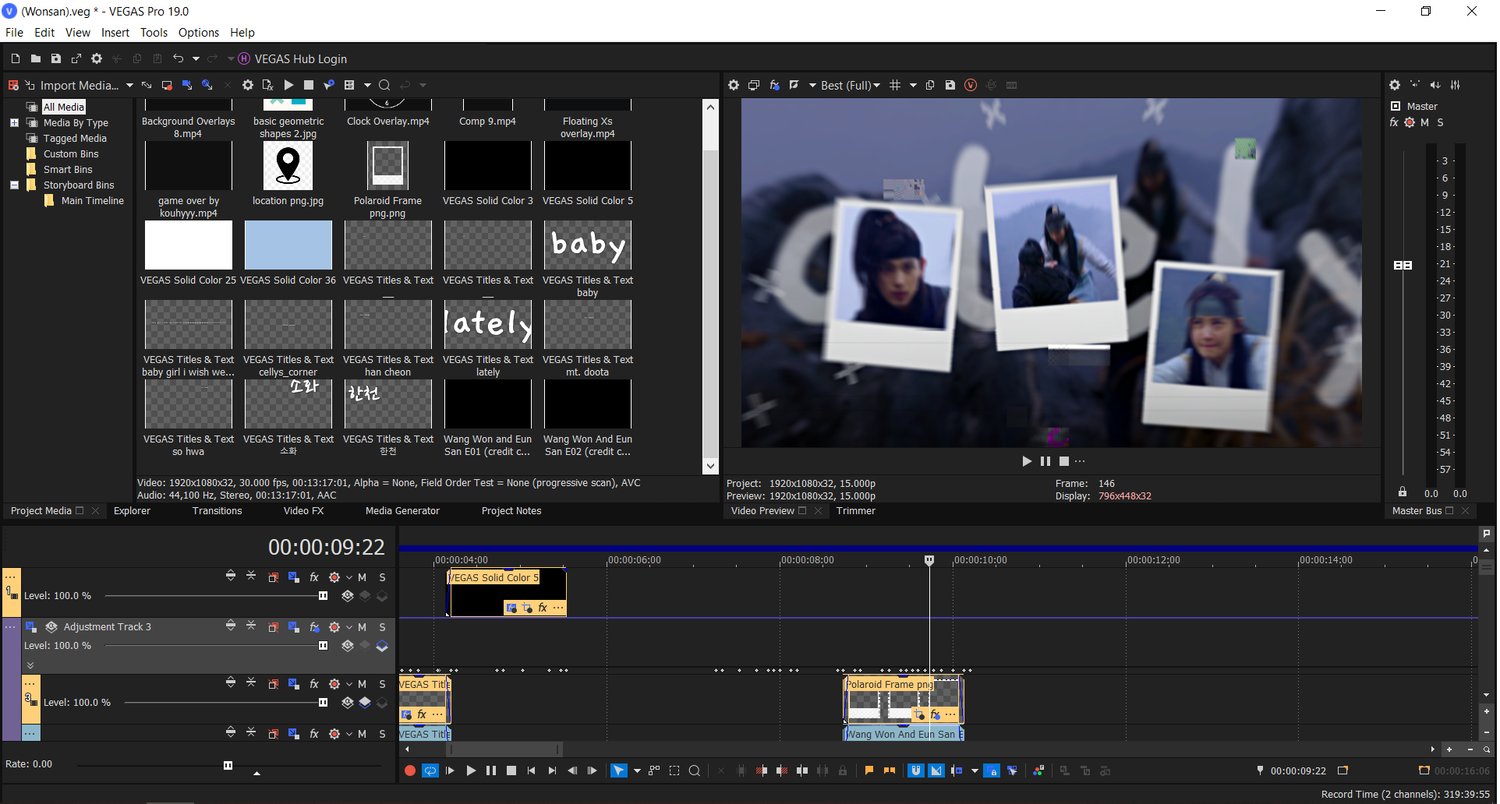The height and width of the screenshot is (804, 1500).
Task: Click the timeline Record button
Action: [x=410, y=771]
